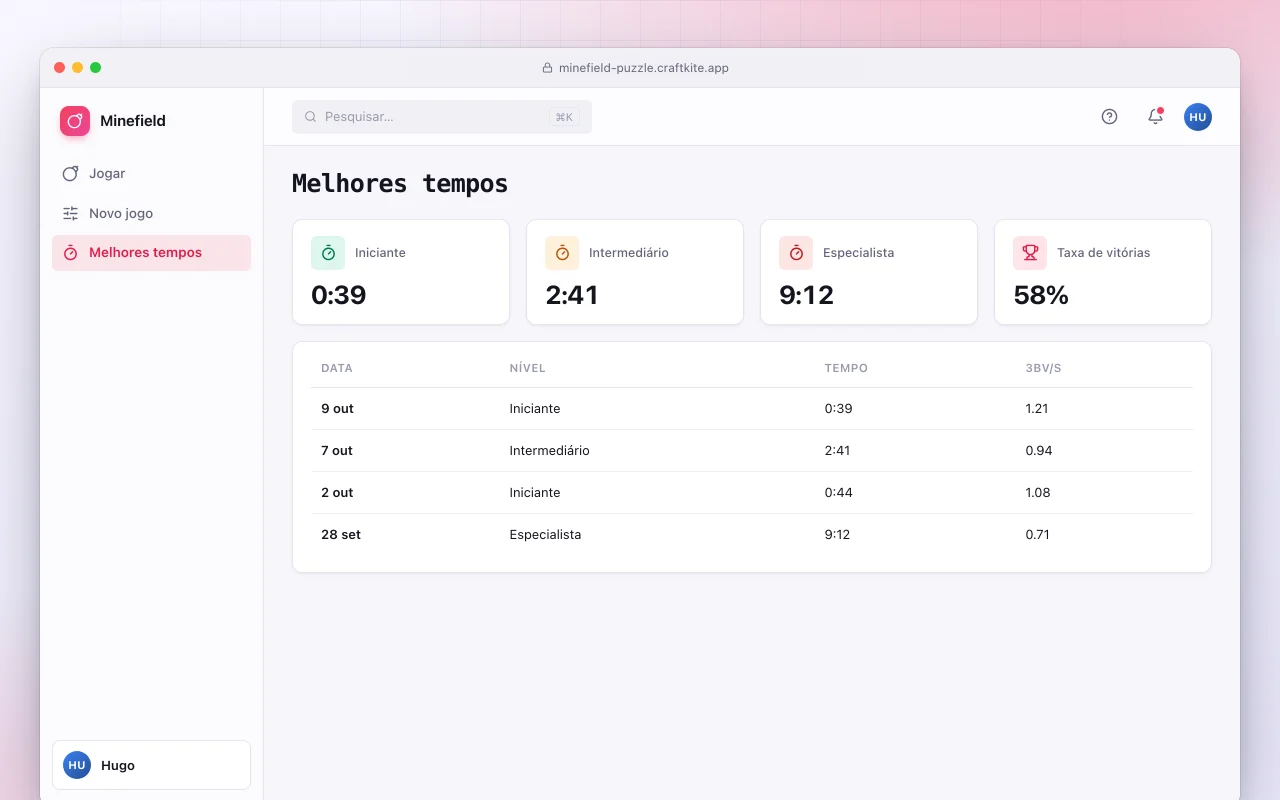Open the Novo jogo menu item

[x=151, y=213]
